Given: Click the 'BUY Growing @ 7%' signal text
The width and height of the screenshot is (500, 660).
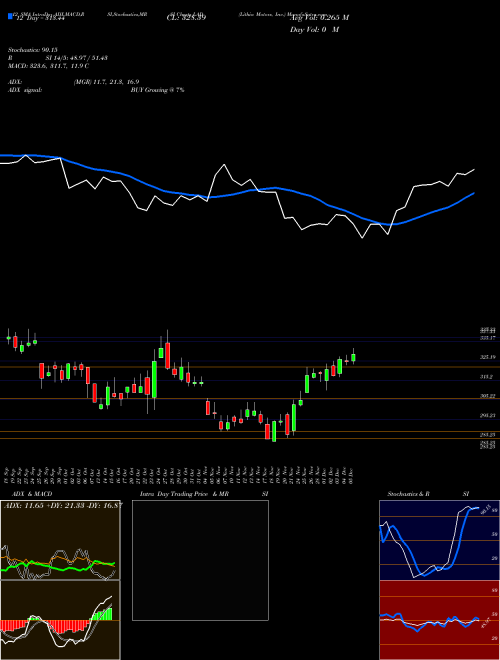Looking at the screenshot, I should pyautogui.click(x=157, y=90).
